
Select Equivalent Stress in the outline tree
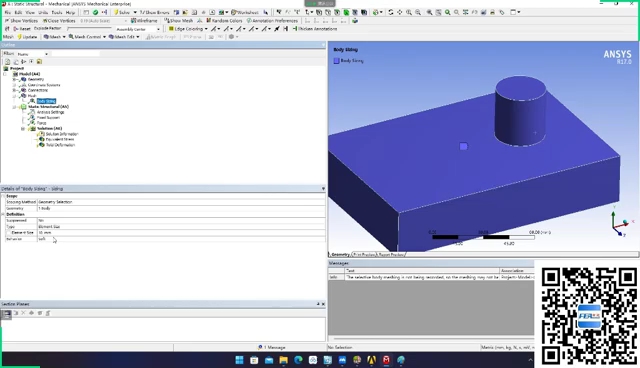coord(60,139)
